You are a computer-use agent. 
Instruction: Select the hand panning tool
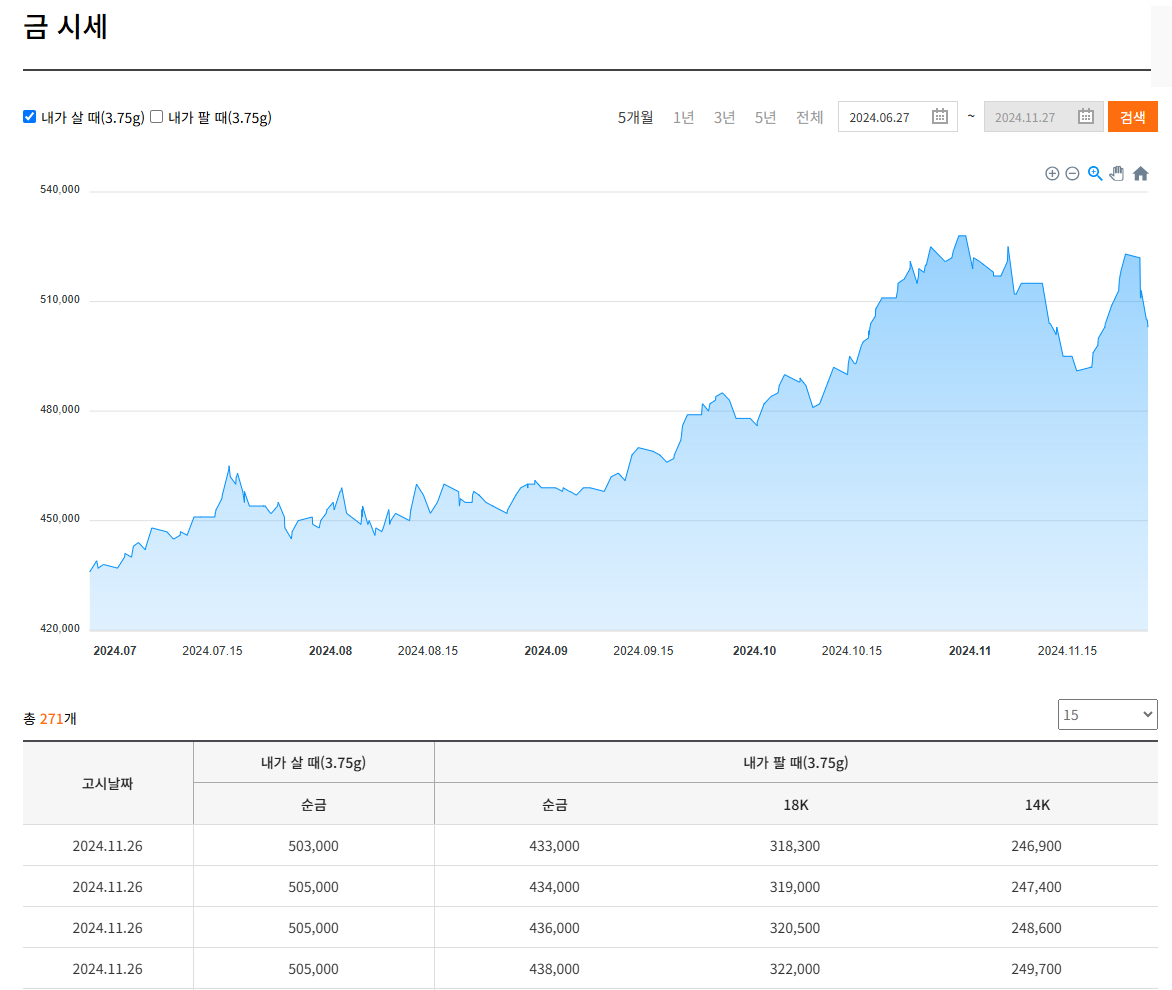pos(1117,173)
